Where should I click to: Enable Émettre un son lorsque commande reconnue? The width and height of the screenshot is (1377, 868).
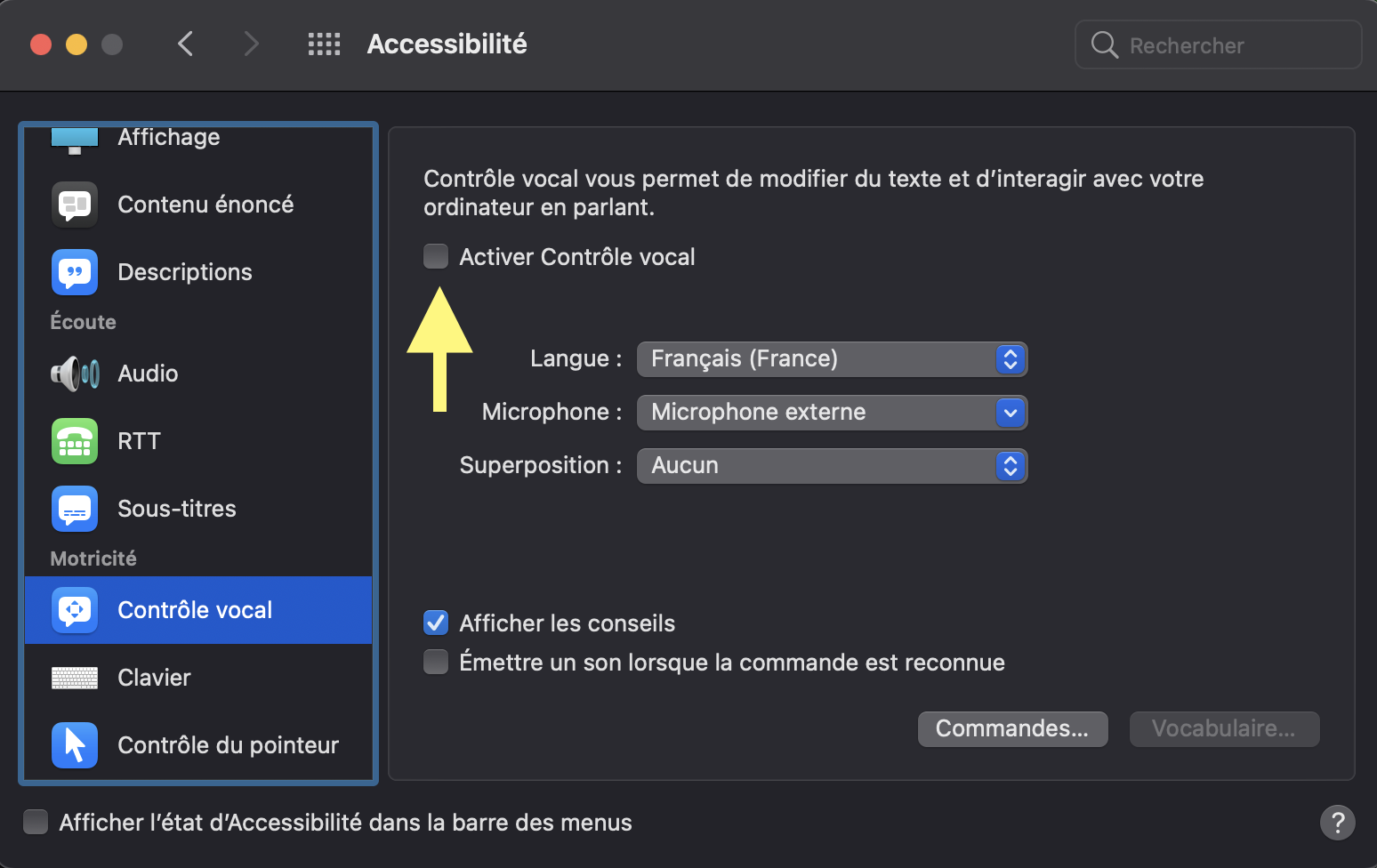(x=436, y=663)
